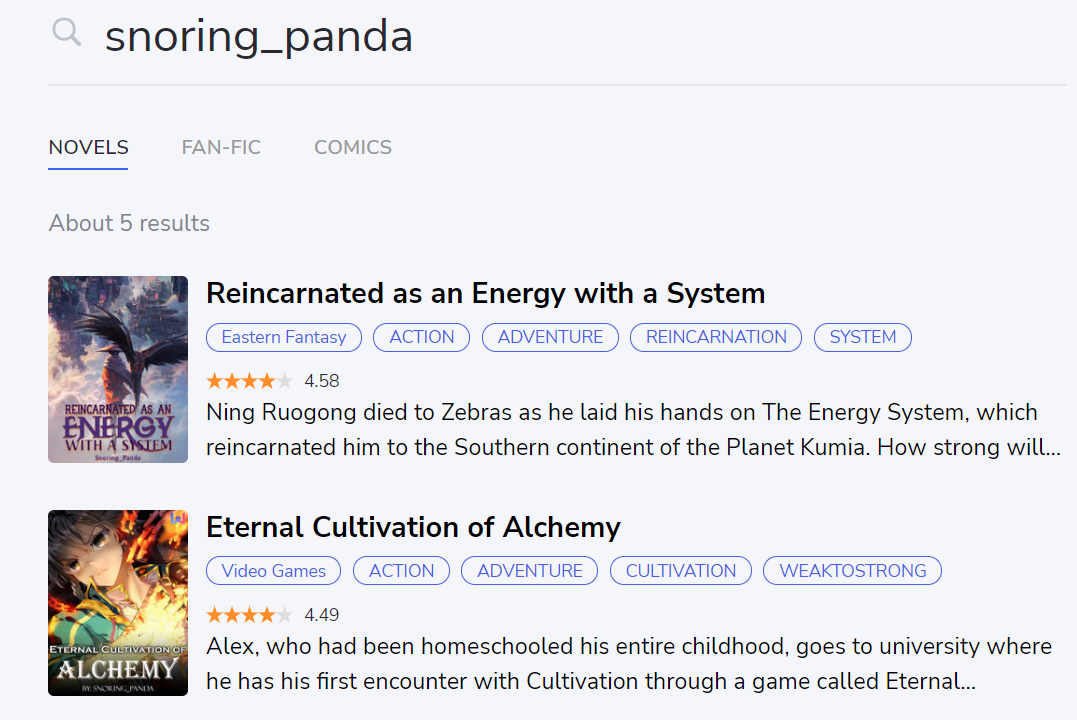Select the Eastern Fantasy genre tag

tap(284, 337)
